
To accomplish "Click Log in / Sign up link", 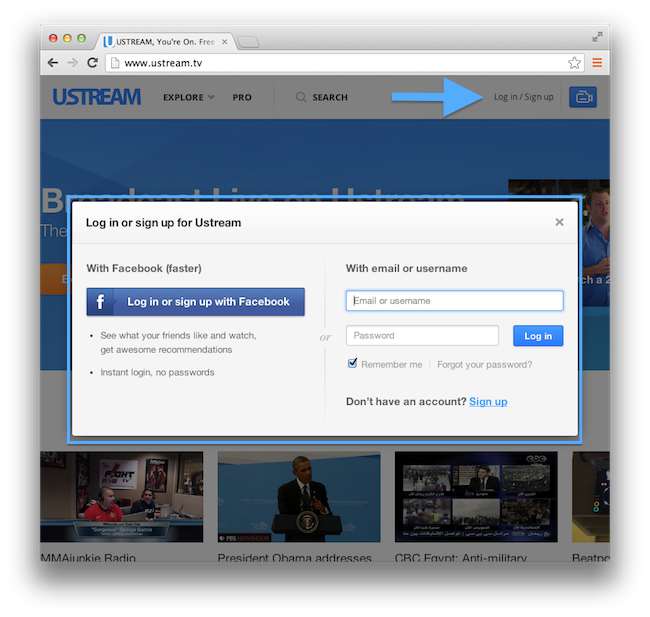I will click(x=524, y=97).
